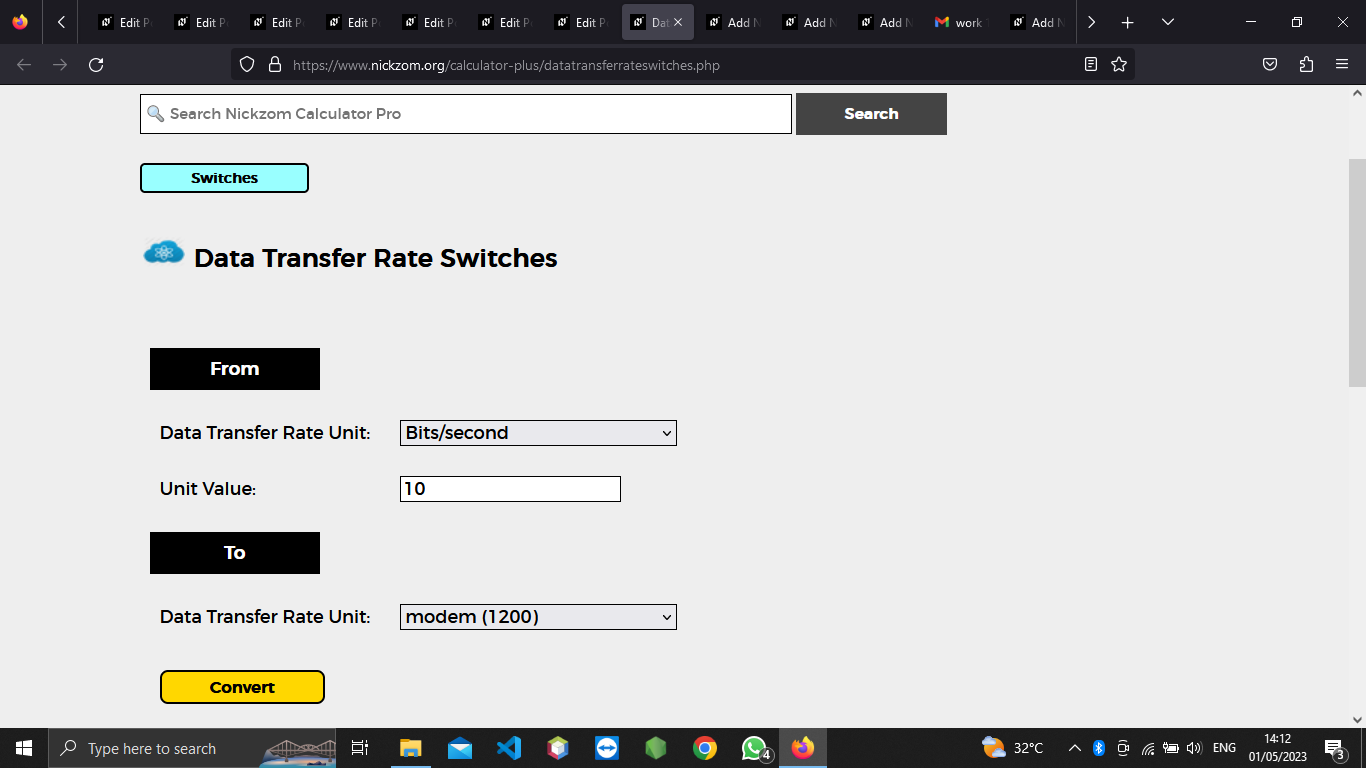Screen dimensions: 1366x768
Task: Open the Mail app on taskbar
Action: (460, 748)
